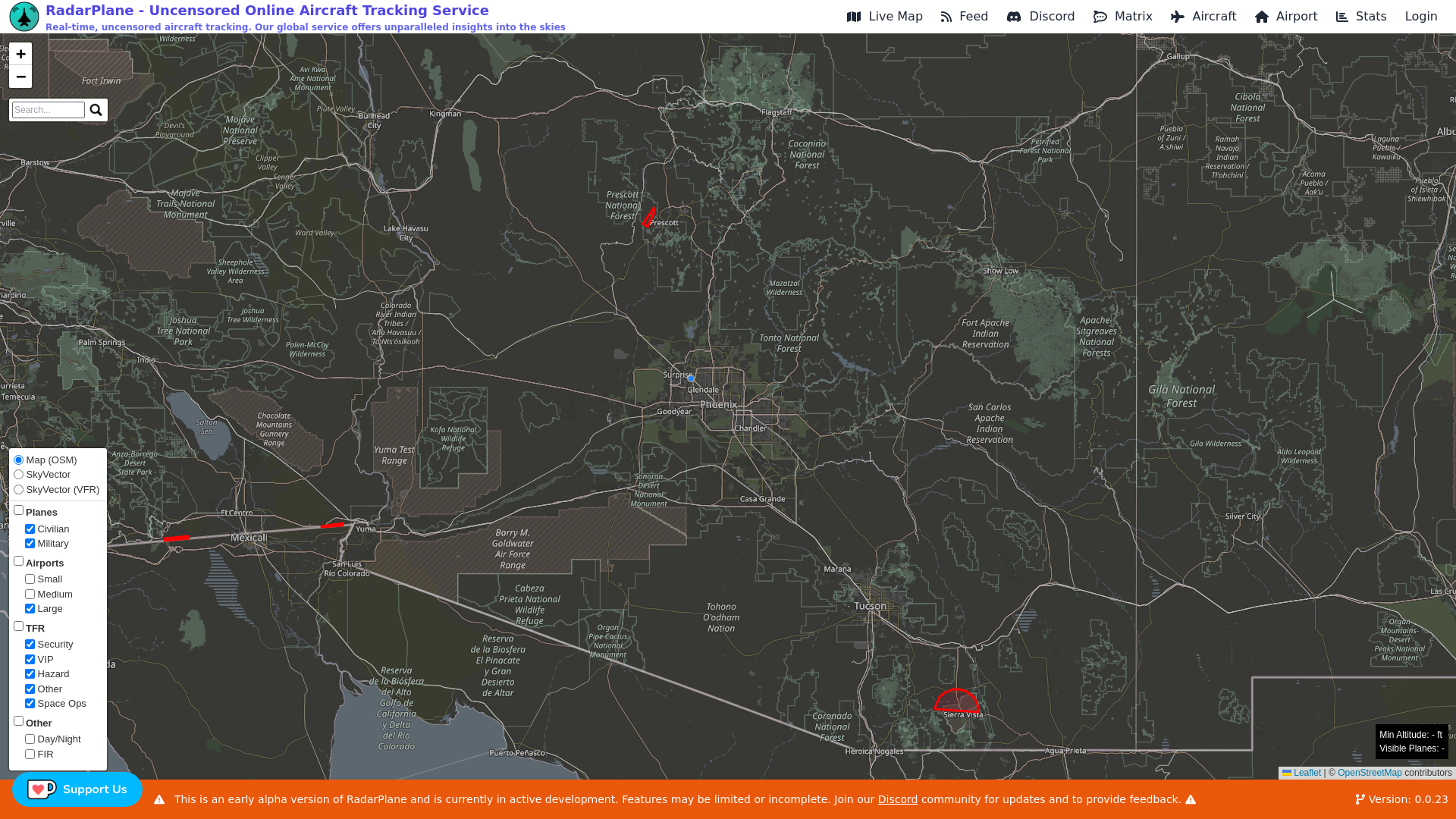Uncheck the Civilian planes checkbox
Screen dimensions: 1456x819
click(x=30, y=529)
